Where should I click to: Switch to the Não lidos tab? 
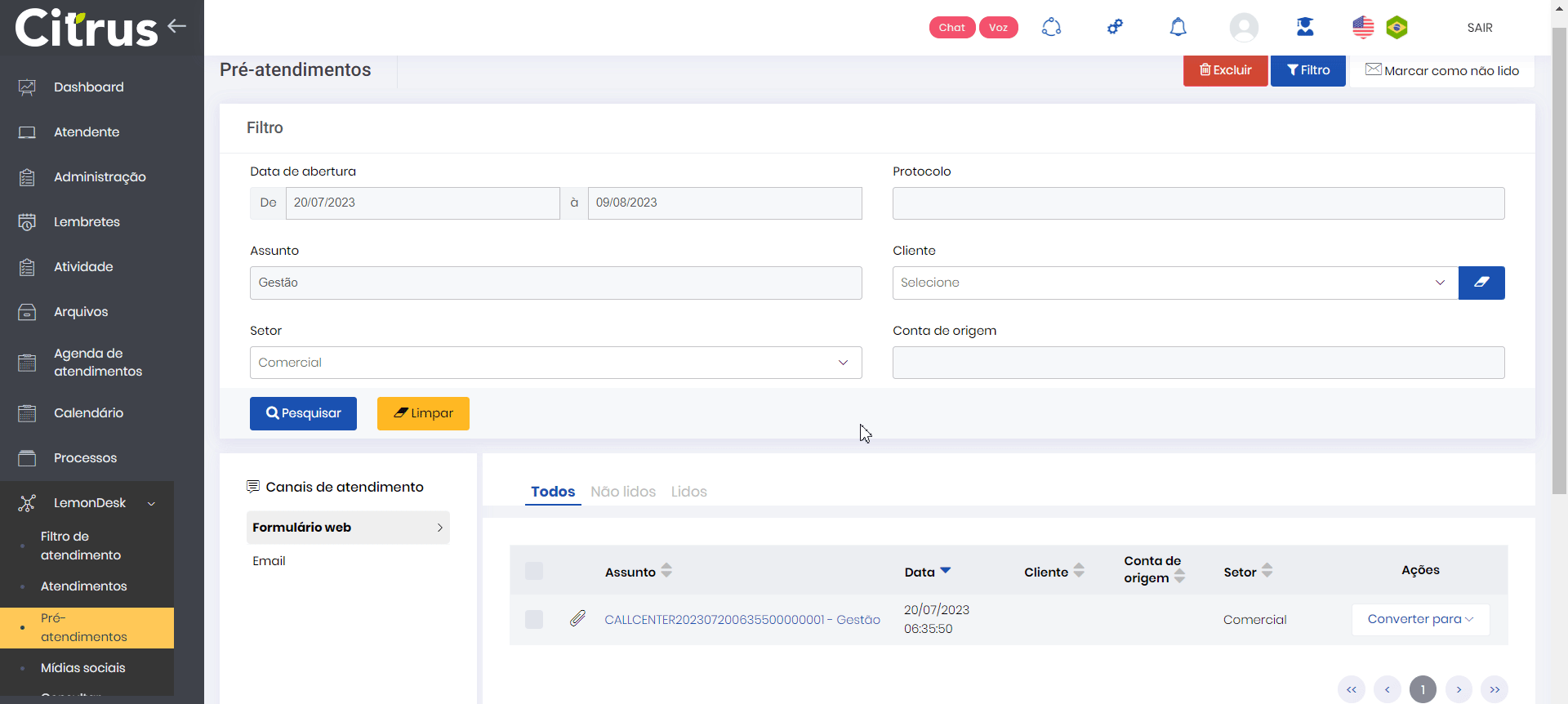tap(623, 492)
